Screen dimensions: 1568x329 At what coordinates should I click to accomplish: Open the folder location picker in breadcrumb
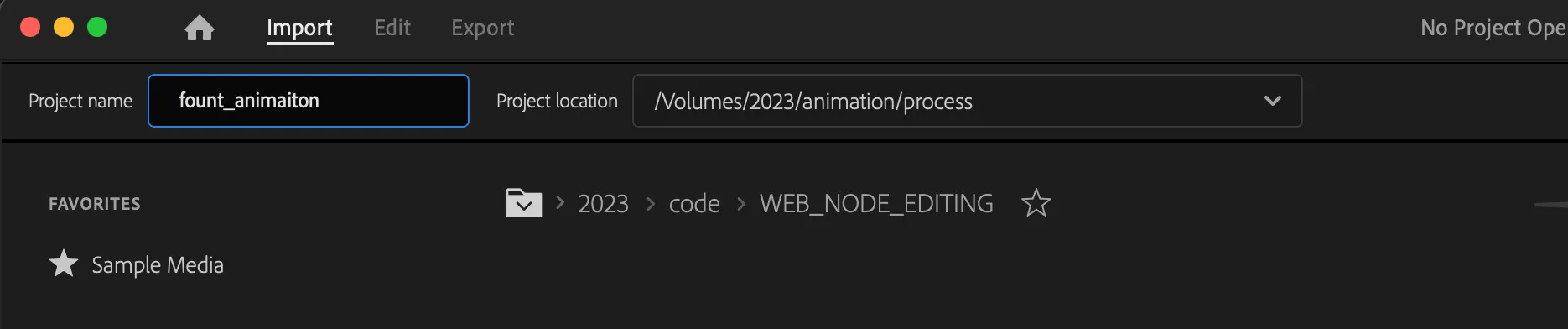(x=524, y=203)
